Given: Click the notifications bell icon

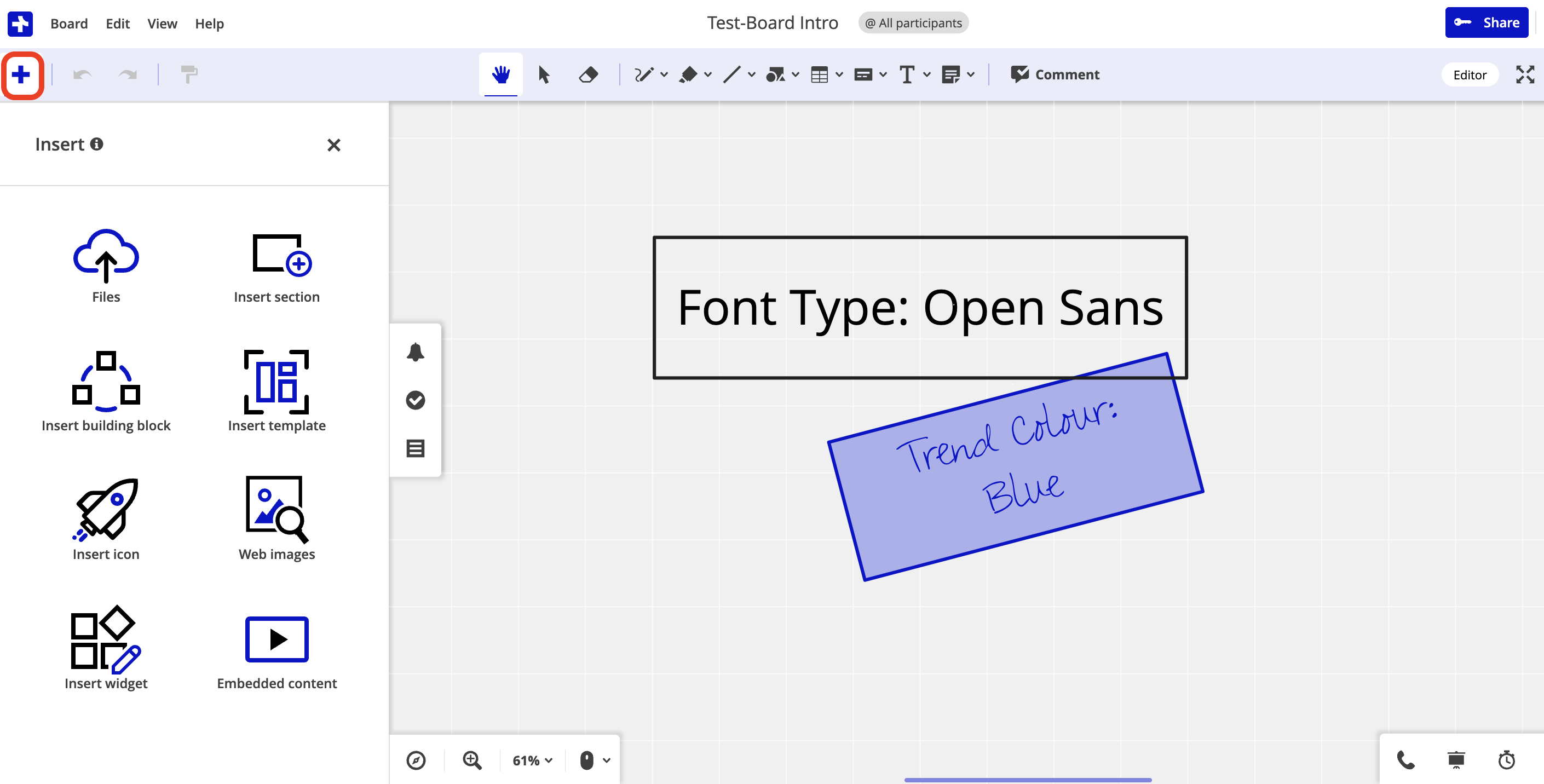Looking at the screenshot, I should pyautogui.click(x=416, y=352).
